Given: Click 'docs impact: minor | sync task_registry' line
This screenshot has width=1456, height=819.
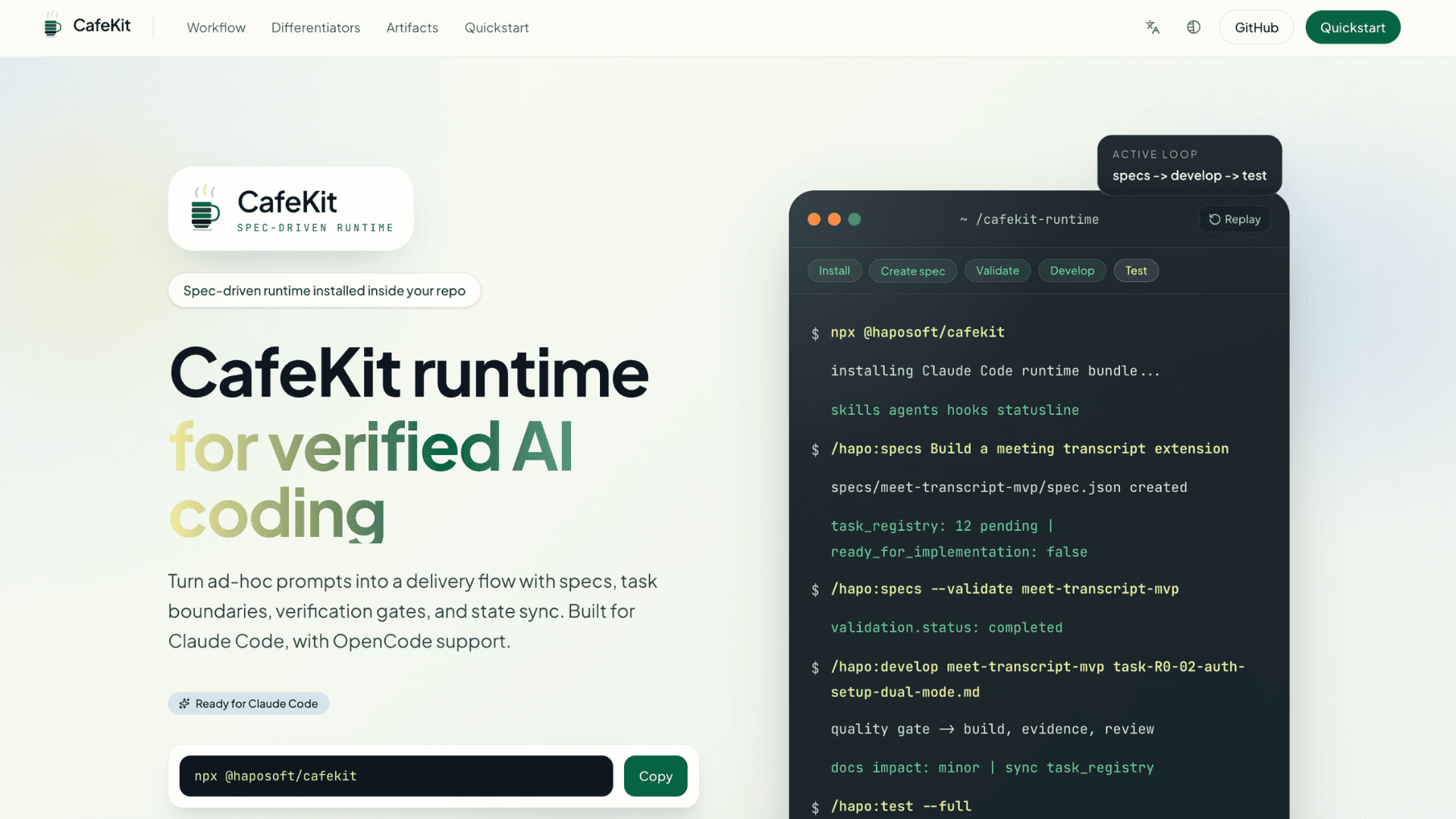Looking at the screenshot, I should (x=992, y=768).
